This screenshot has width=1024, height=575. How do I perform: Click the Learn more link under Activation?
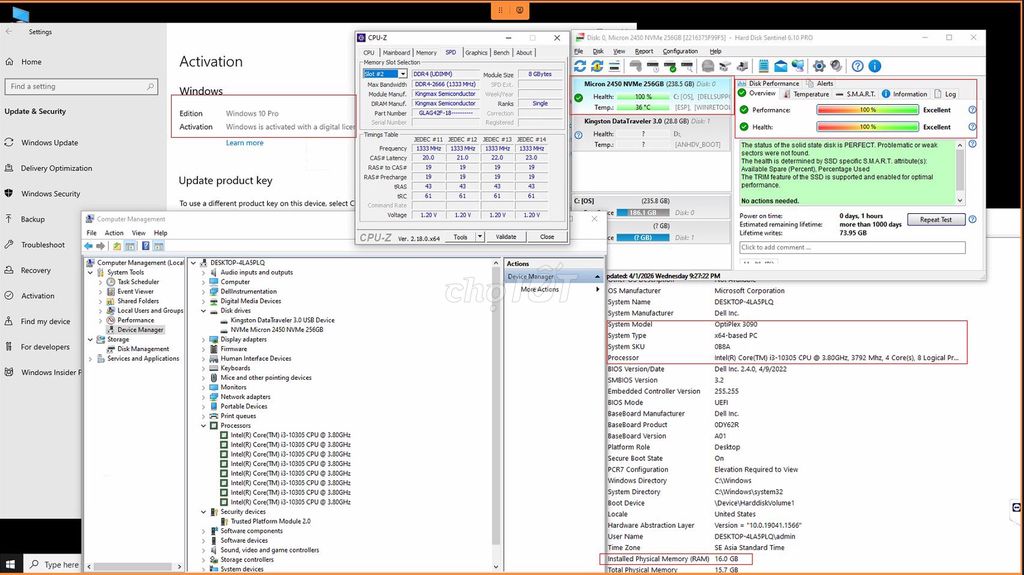(244, 143)
